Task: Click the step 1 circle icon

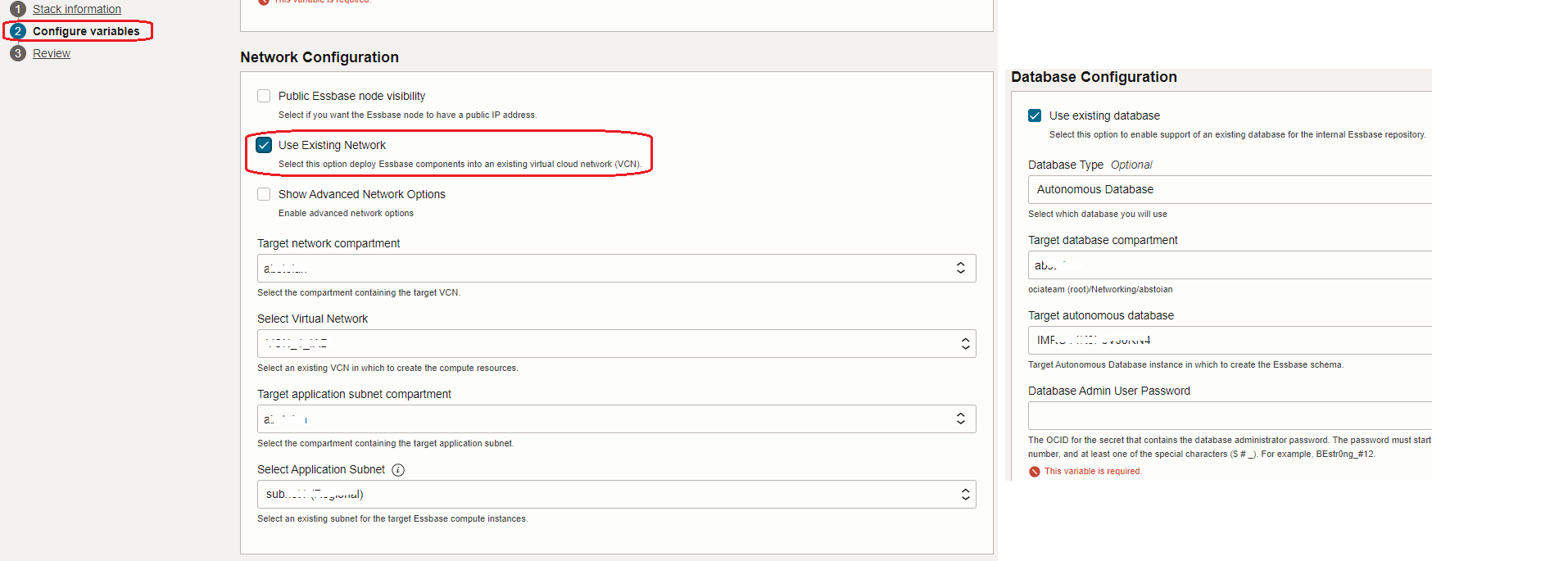Action: [18, 9]
